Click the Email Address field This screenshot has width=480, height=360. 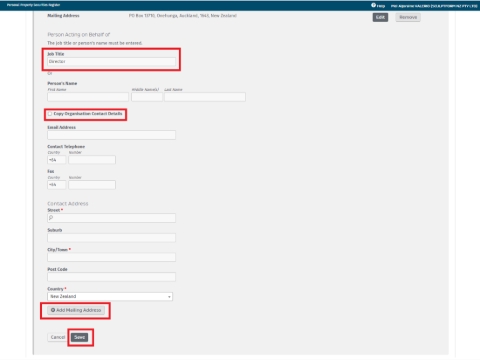(x=111, y=135)
